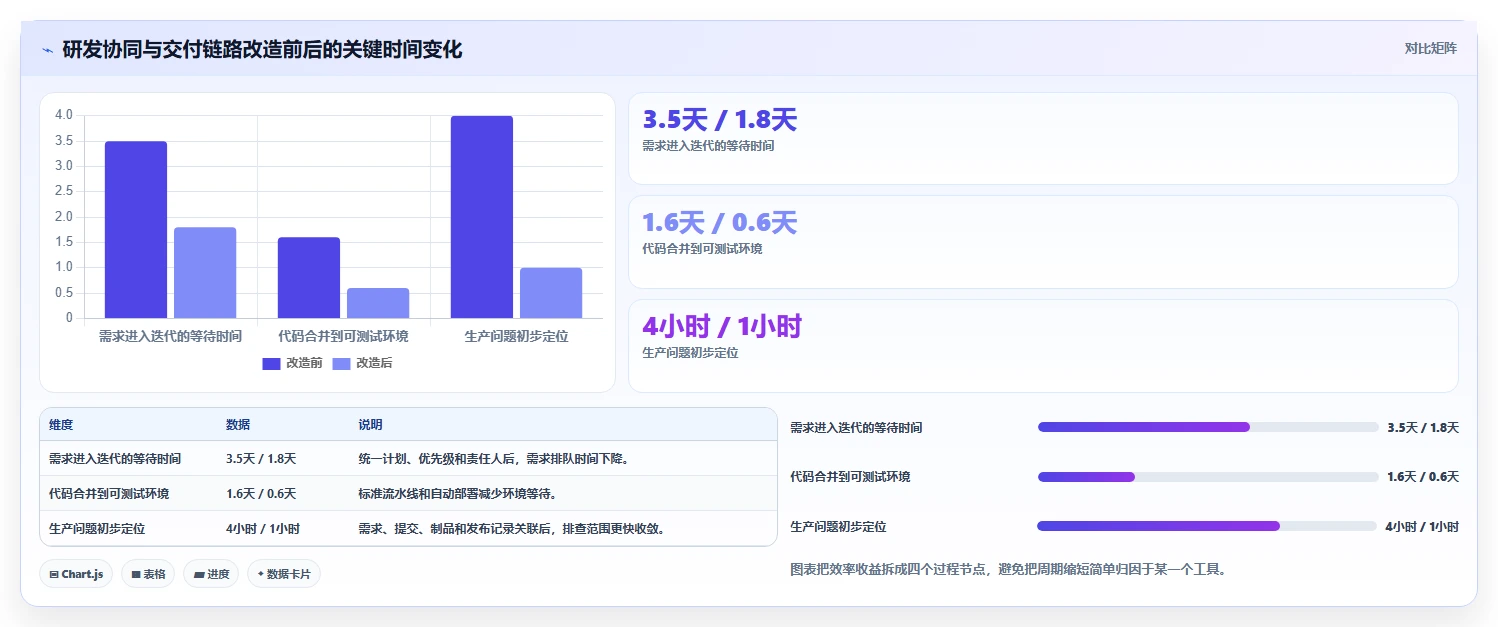Click progress value label 1.6天 / 0.6天
The width and height of the screenshot is (1498, 627).
[1423, 477]
